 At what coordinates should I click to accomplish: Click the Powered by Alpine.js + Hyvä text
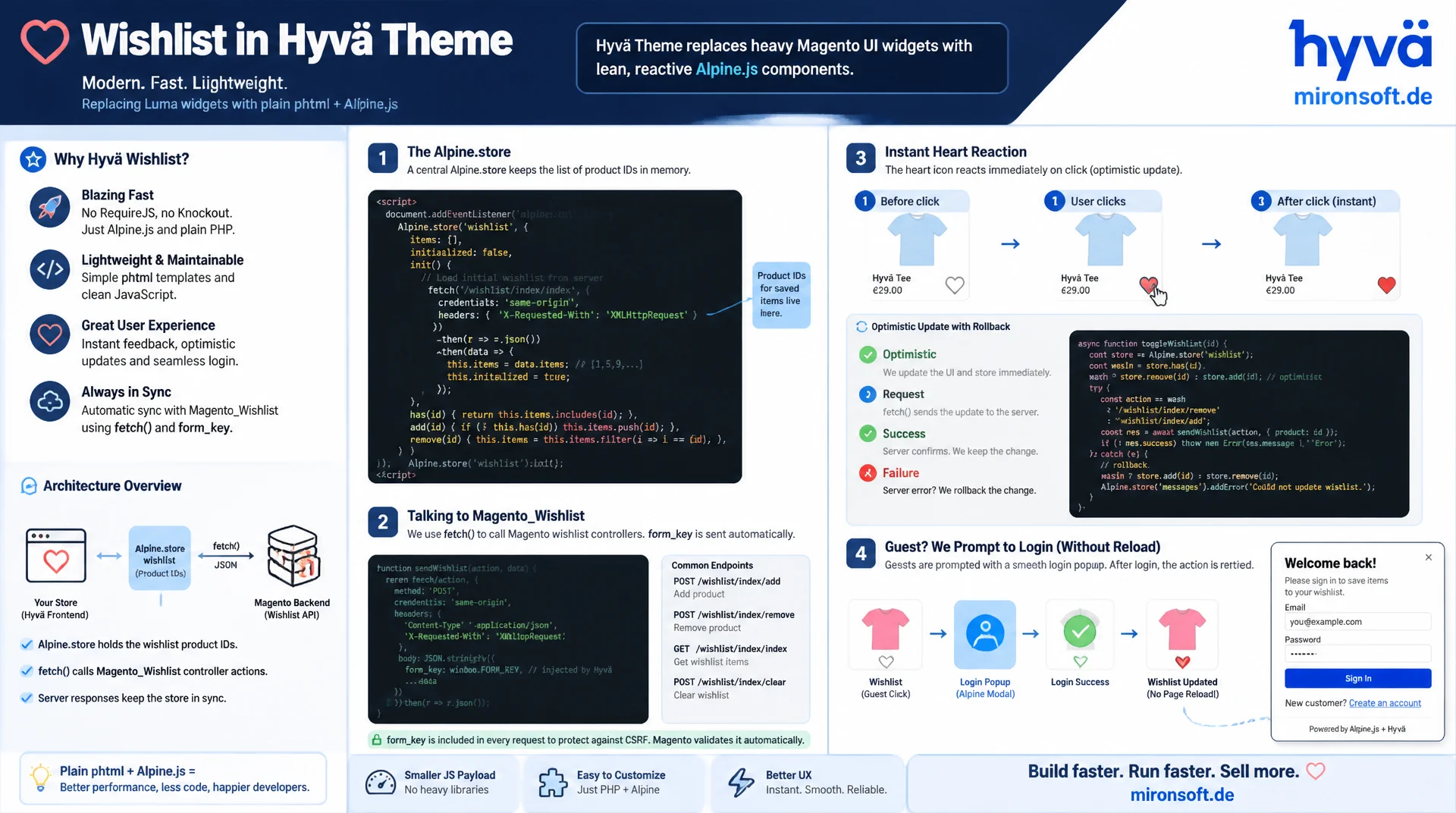[1357, 729]
